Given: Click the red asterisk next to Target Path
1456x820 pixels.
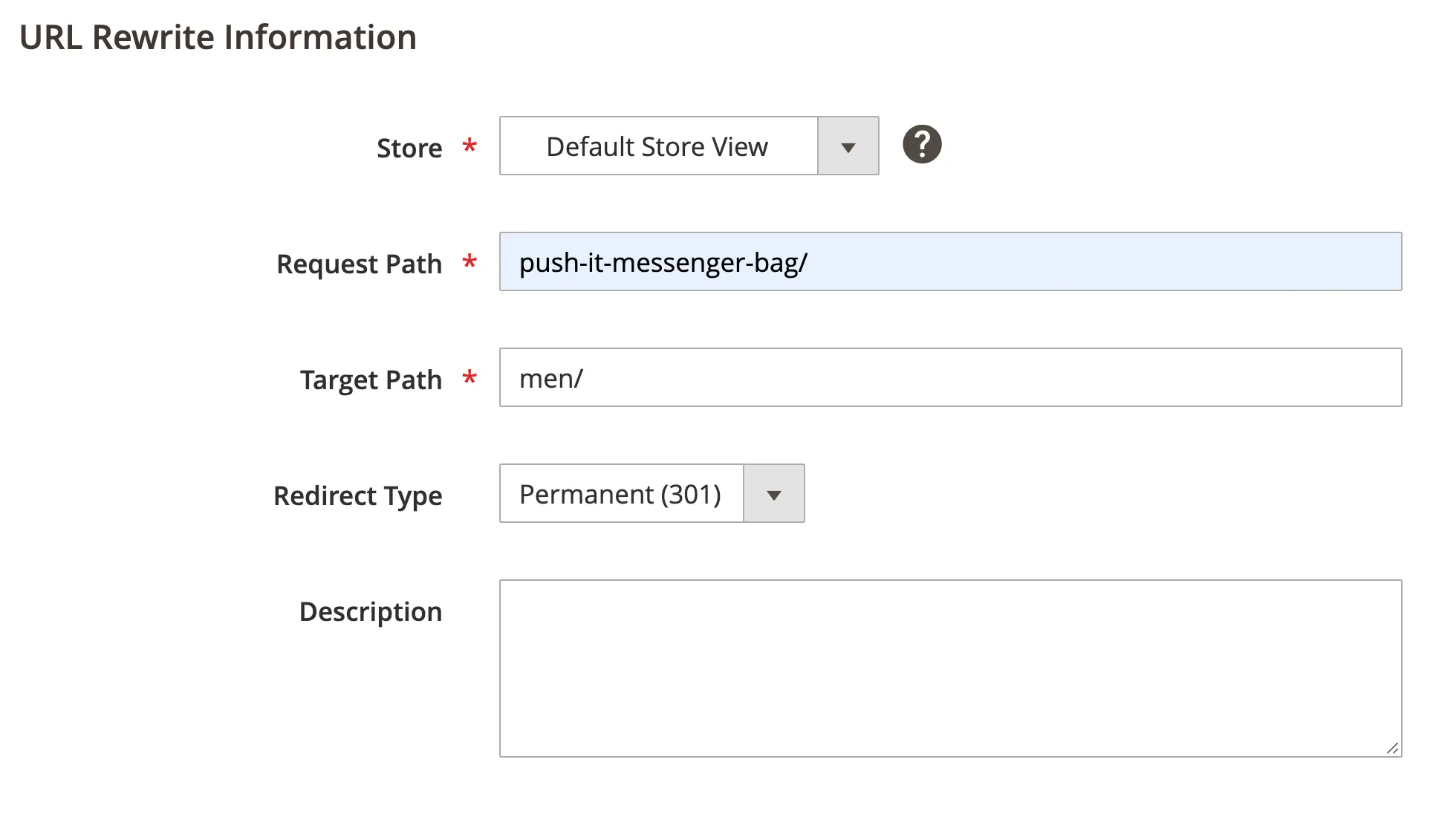Looking at the screenshot, I should pos(469,379).
